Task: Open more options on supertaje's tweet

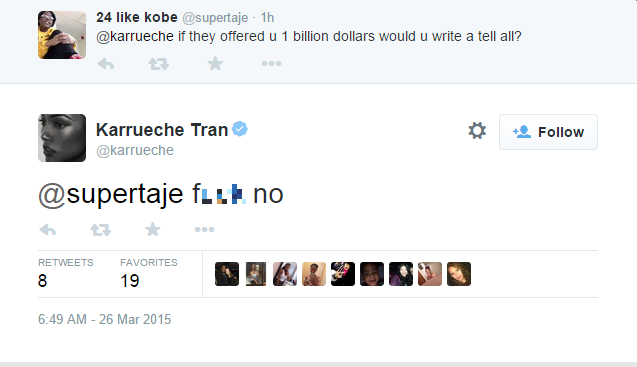Action: pos(271,63)
